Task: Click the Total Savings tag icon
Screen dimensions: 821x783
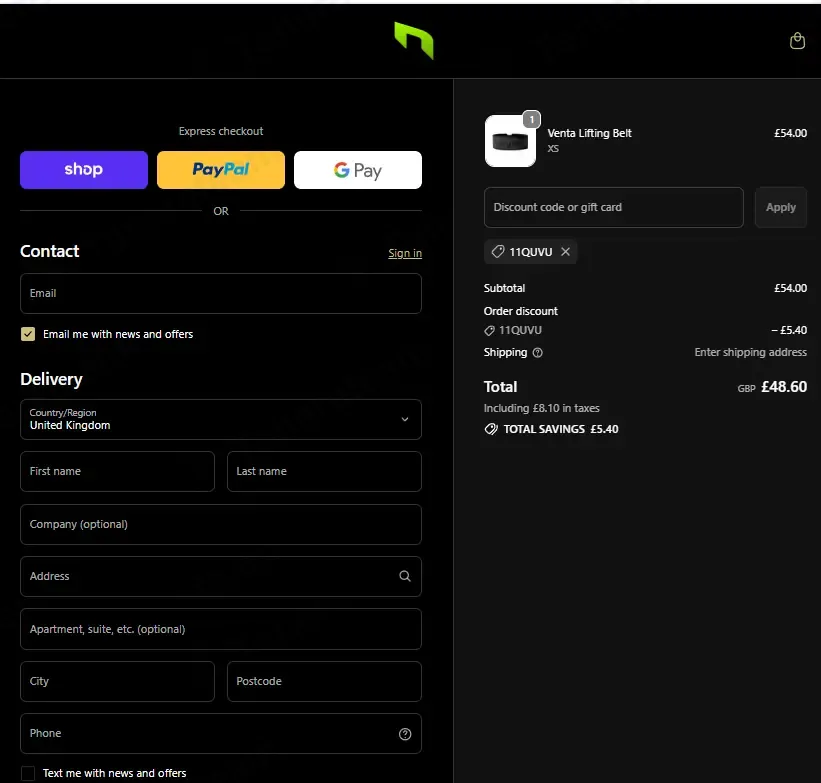Action: pos(491,429)
